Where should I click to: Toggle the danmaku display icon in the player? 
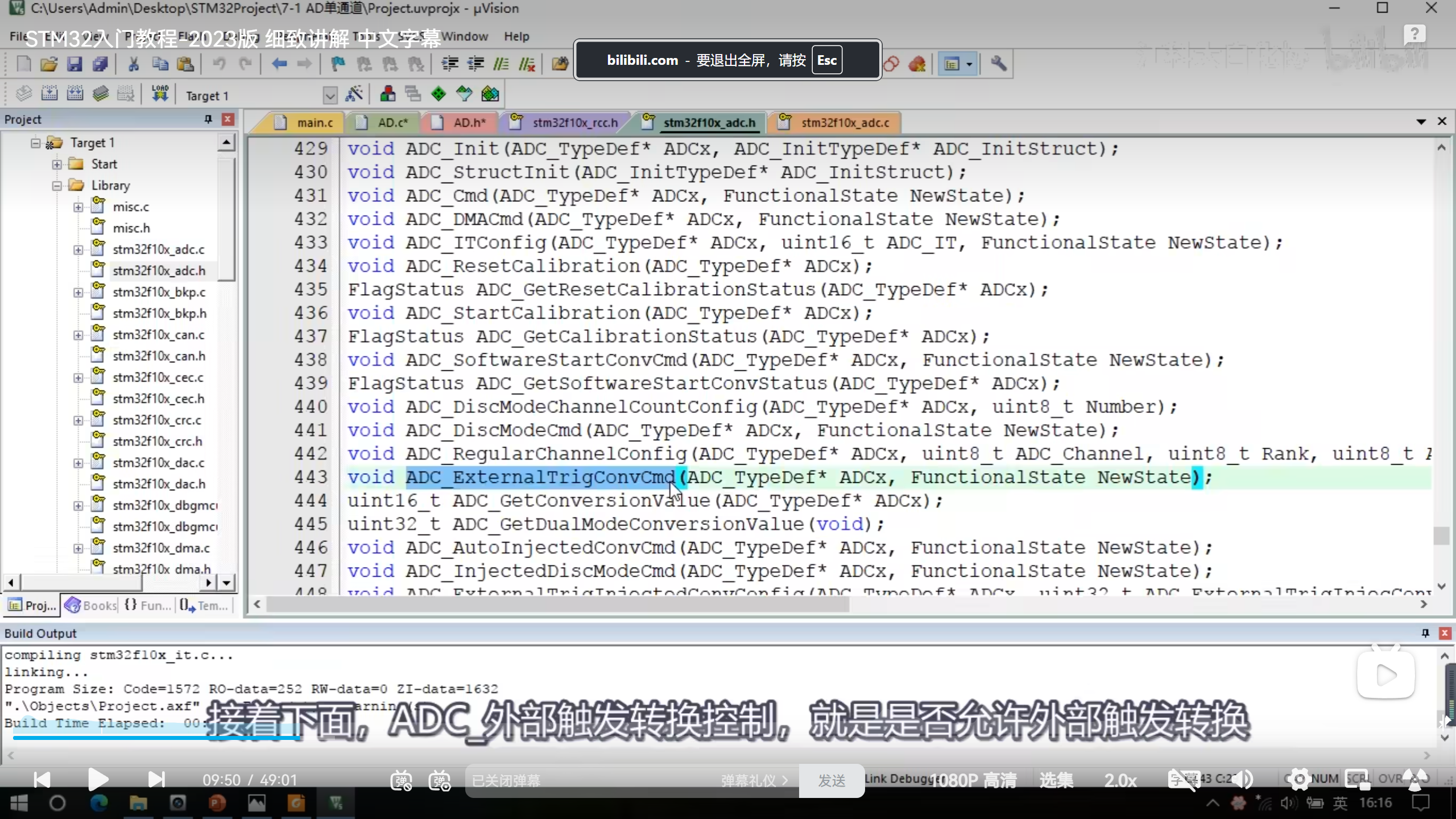click(x=401, y=780)
